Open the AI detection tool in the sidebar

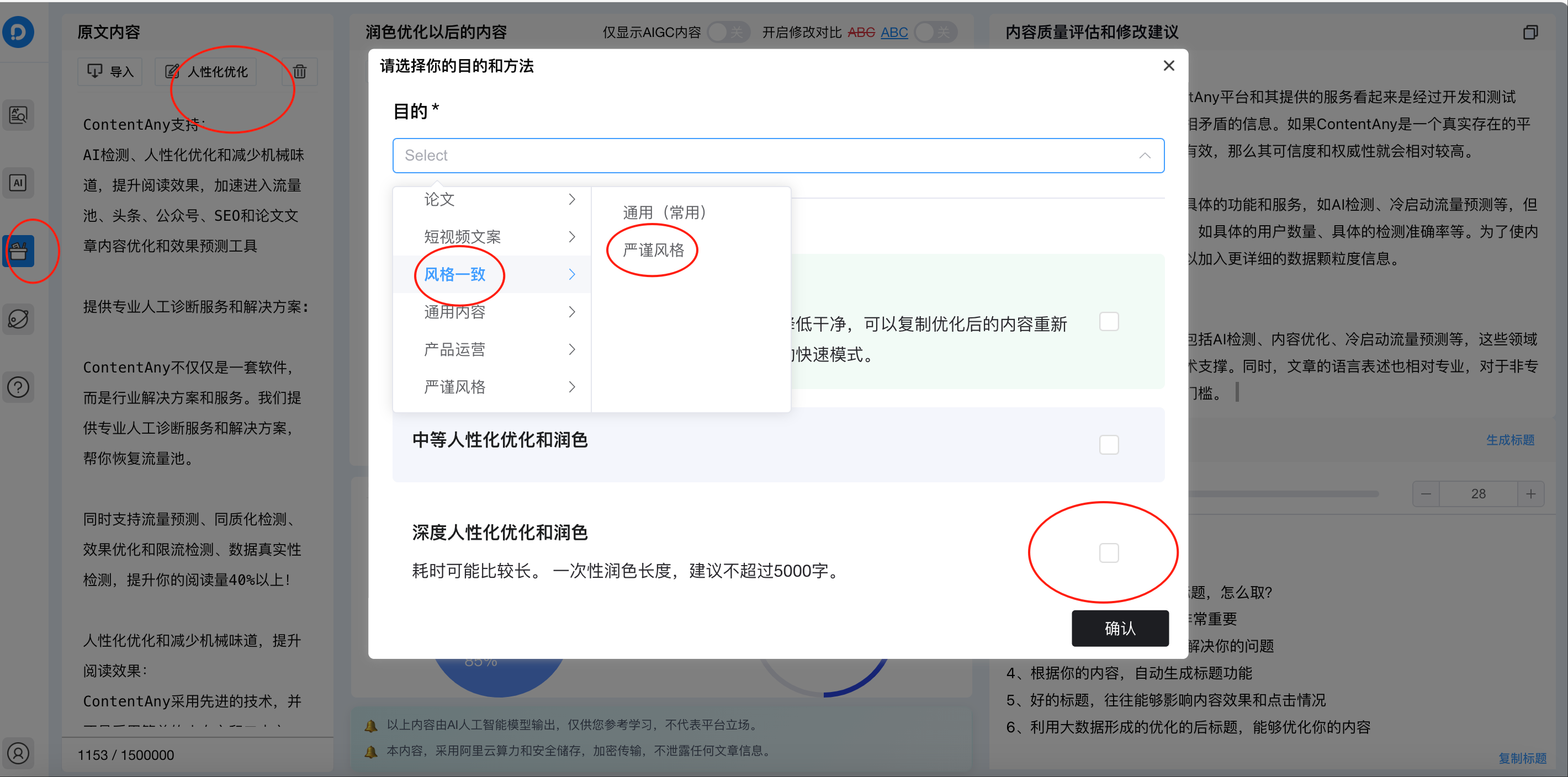(18, 183)
